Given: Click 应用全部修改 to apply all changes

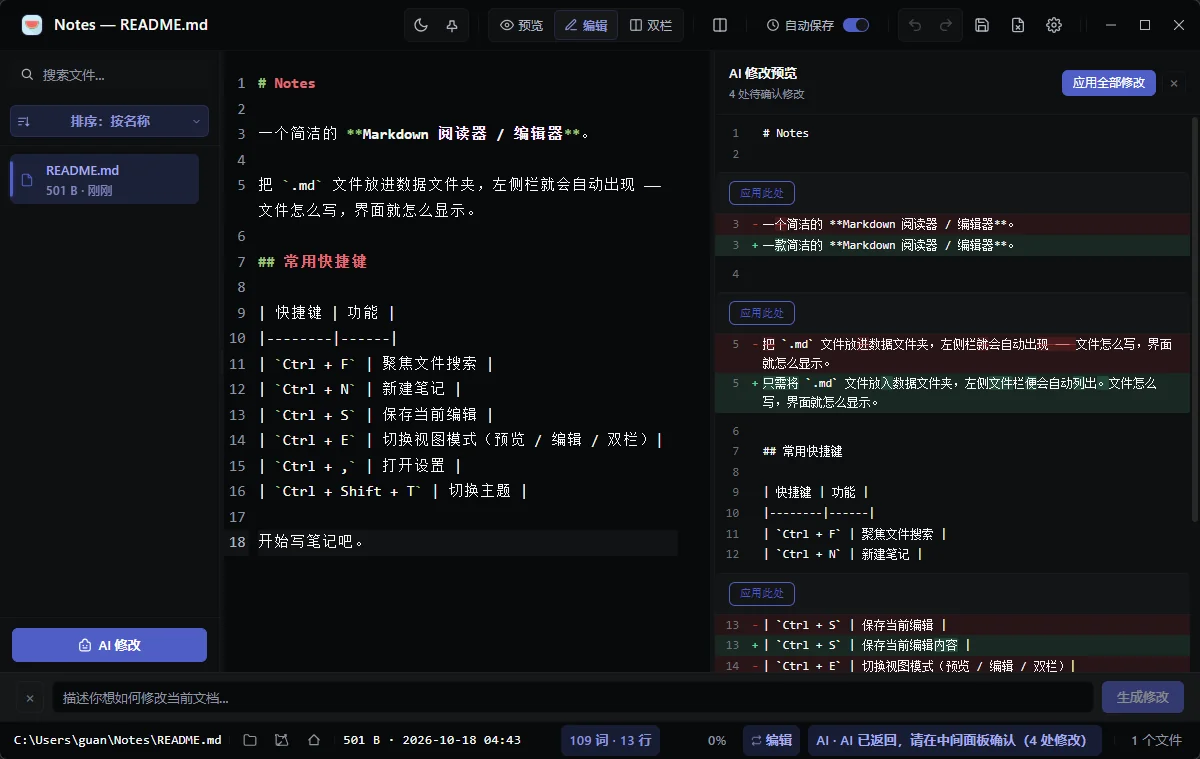Looking at the screenshot, I should pyautogui.click(x=1108, y=83).
